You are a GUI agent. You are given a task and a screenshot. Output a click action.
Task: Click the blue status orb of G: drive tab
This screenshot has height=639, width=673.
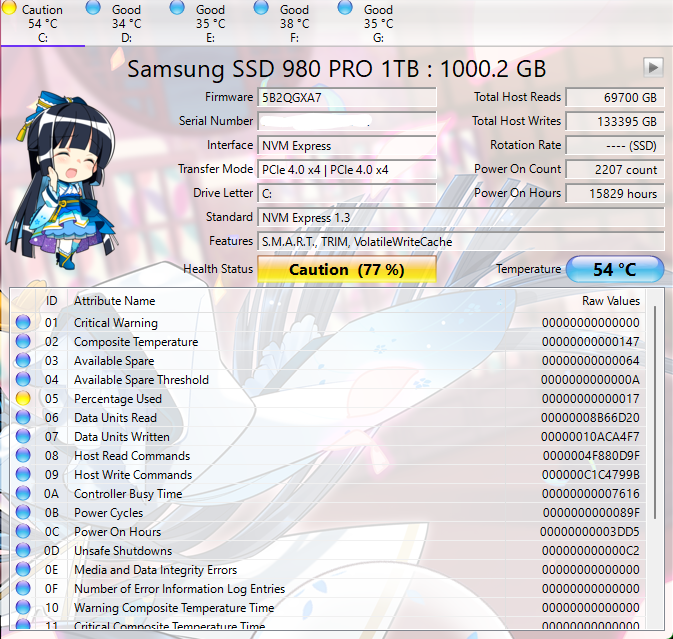coord(345,7)
